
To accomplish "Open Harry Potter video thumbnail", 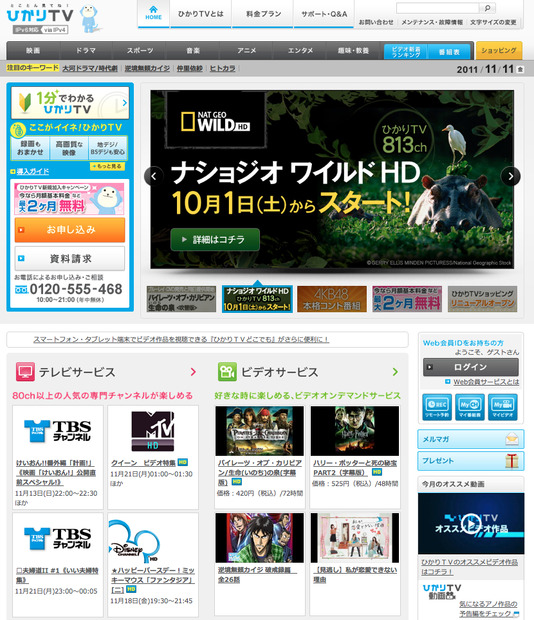I will 355,431.
